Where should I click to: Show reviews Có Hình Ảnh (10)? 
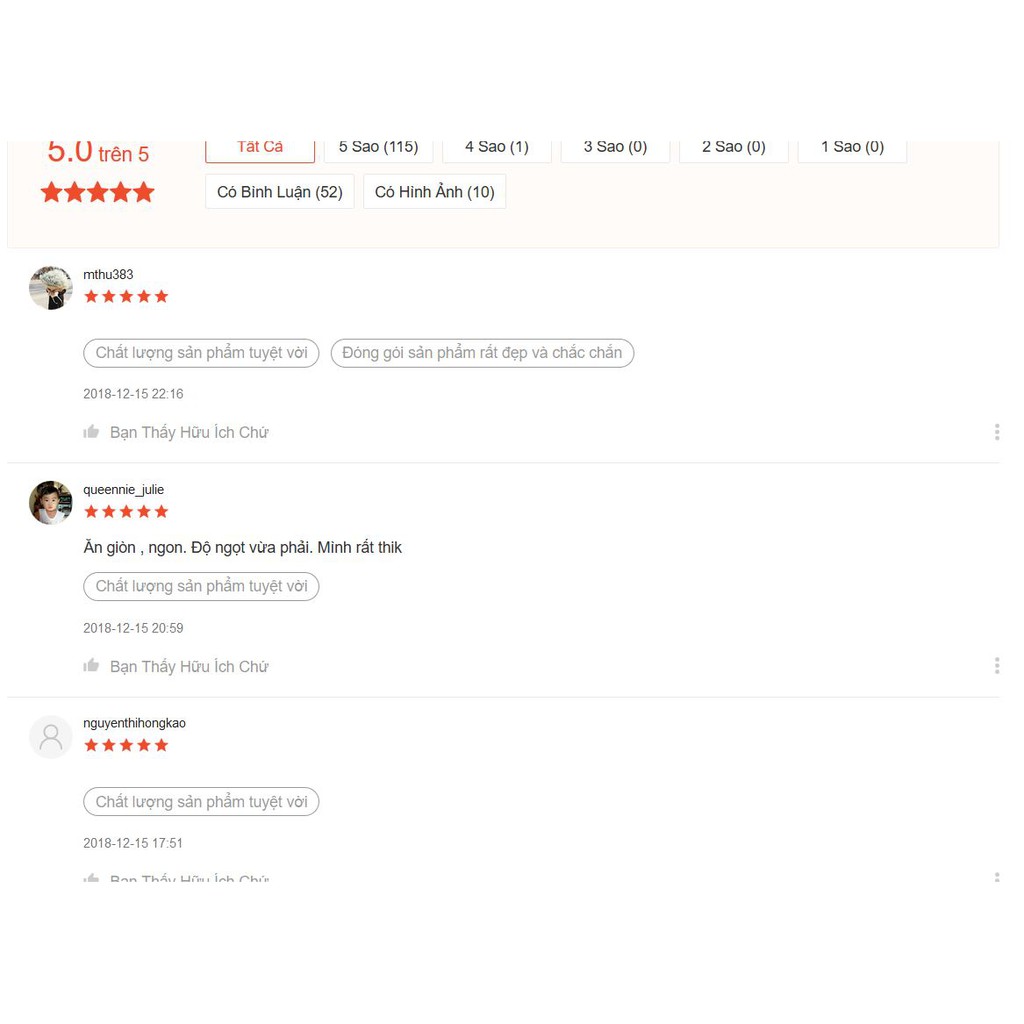click(434, 192)
